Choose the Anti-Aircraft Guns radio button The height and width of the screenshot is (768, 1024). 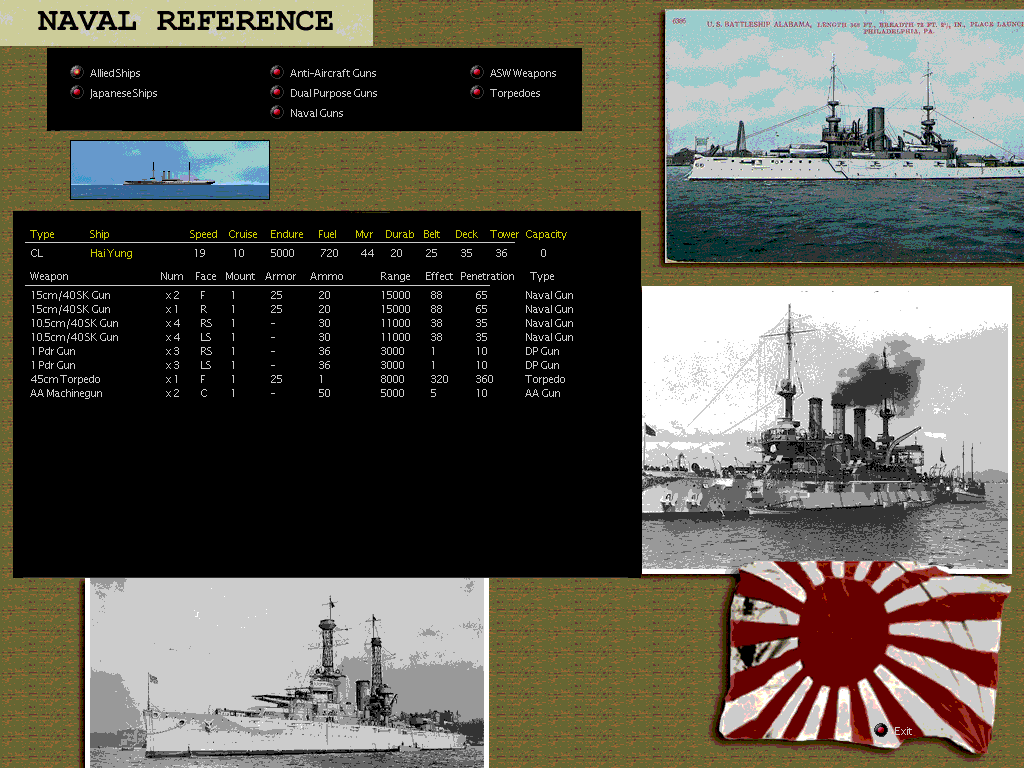277,72
